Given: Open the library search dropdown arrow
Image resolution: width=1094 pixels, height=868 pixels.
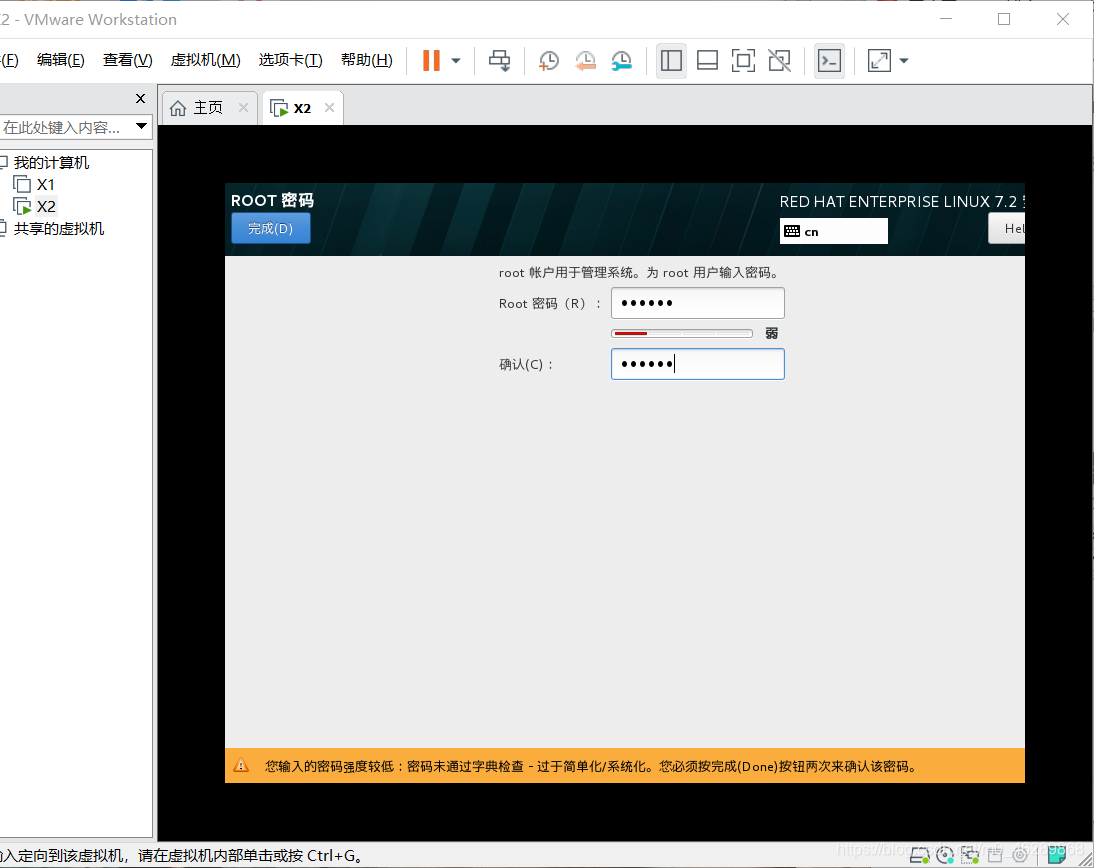Looking at the screenshot, I should point(142,126).
